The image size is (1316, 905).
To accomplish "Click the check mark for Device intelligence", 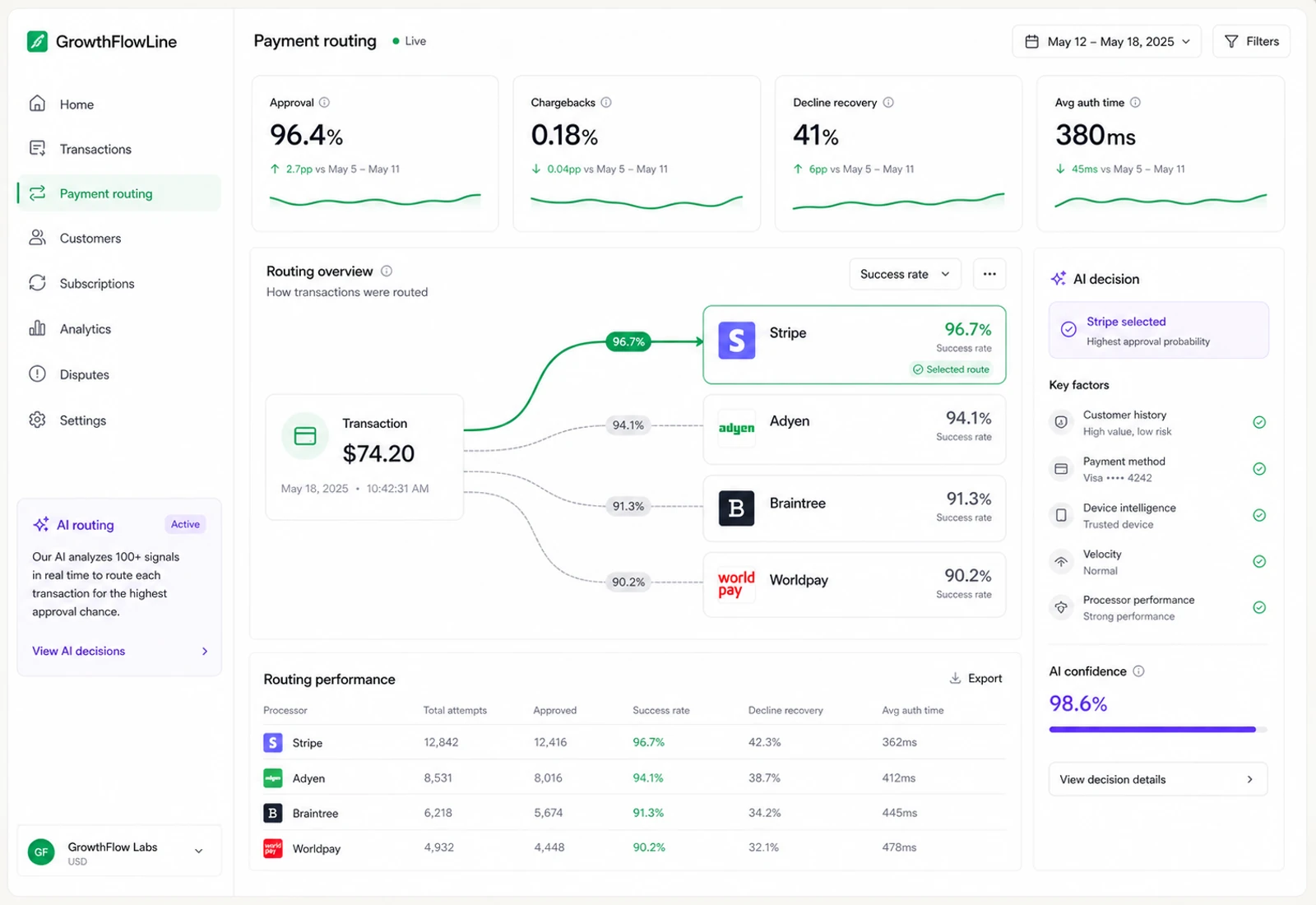I will coord(1258,515).
